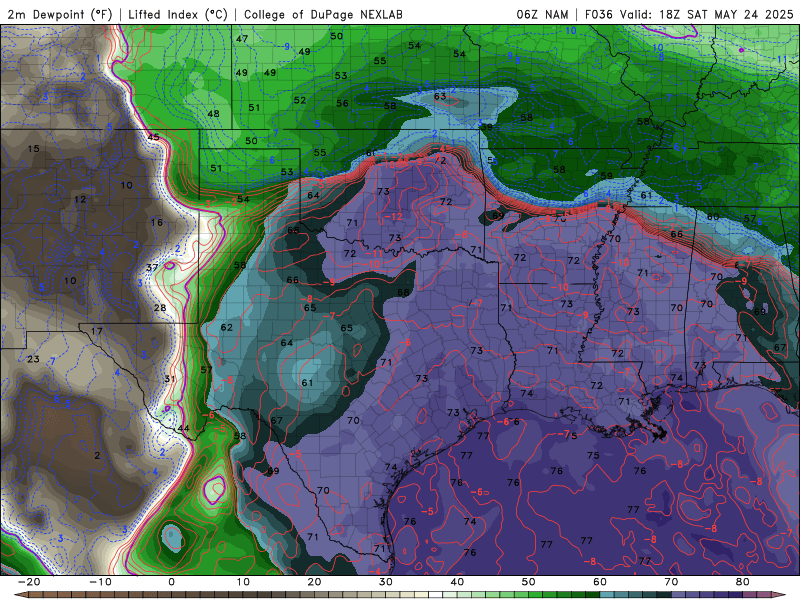Click the dewpoint value '37' on the map

click(x=152, y=267)
